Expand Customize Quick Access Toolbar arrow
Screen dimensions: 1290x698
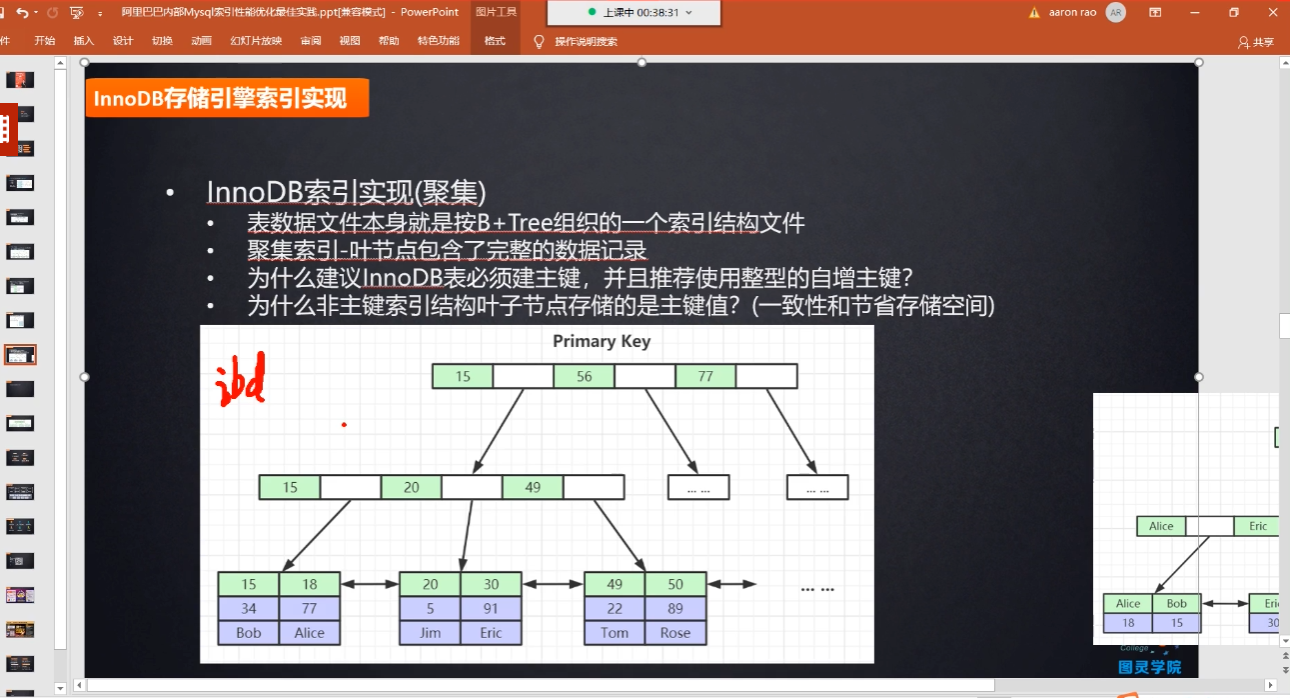(100, 14)
